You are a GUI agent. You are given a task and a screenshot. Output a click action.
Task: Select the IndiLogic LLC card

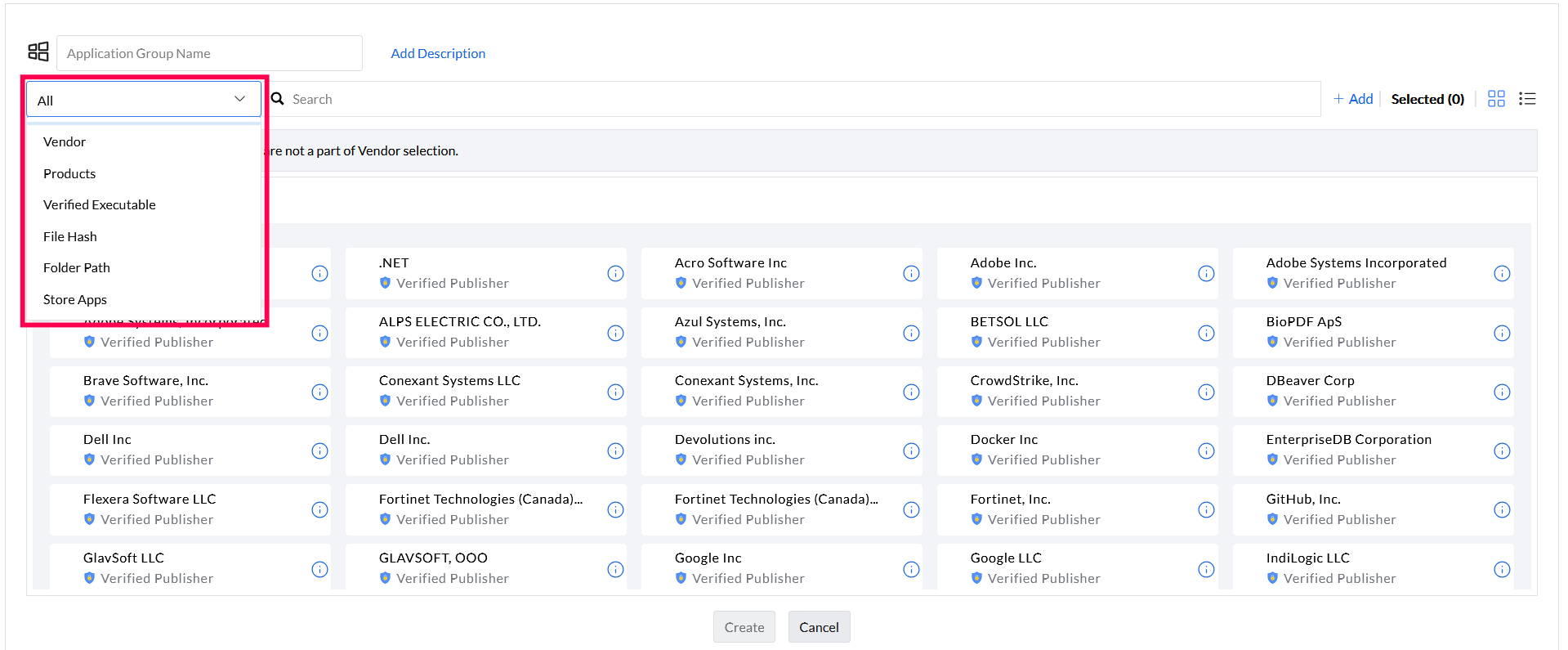point(1374,567)
